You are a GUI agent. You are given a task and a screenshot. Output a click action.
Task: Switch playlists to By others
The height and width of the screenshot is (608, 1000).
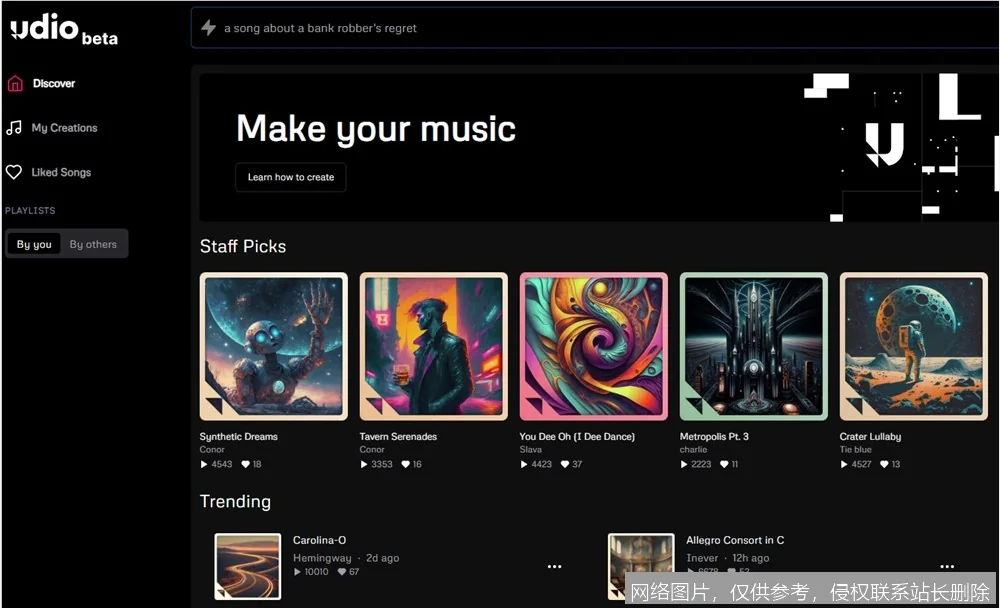(93, 244)
